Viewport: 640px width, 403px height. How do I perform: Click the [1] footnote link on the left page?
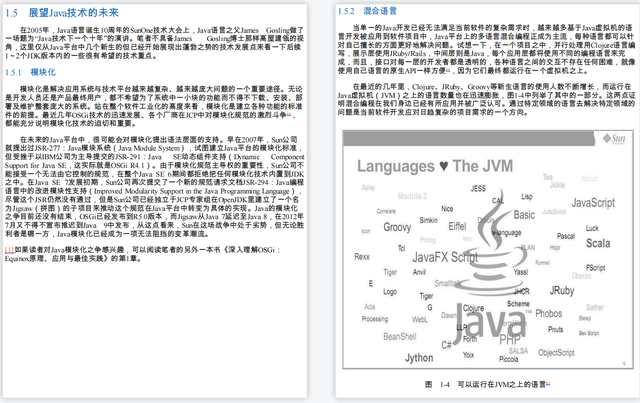pyautogui.click(x=9, y=249)
